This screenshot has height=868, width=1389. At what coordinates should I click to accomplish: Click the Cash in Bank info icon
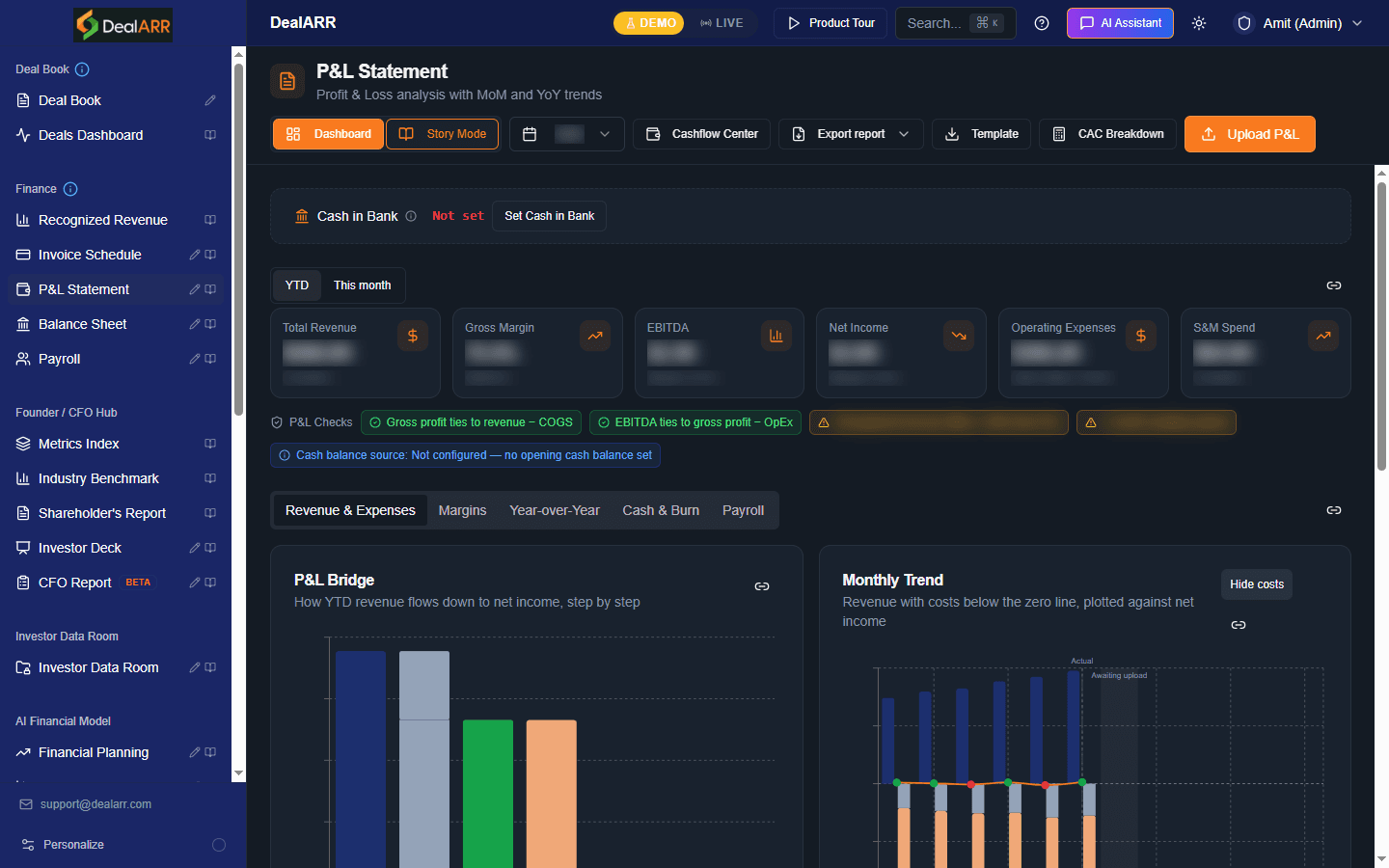point(411,216)
